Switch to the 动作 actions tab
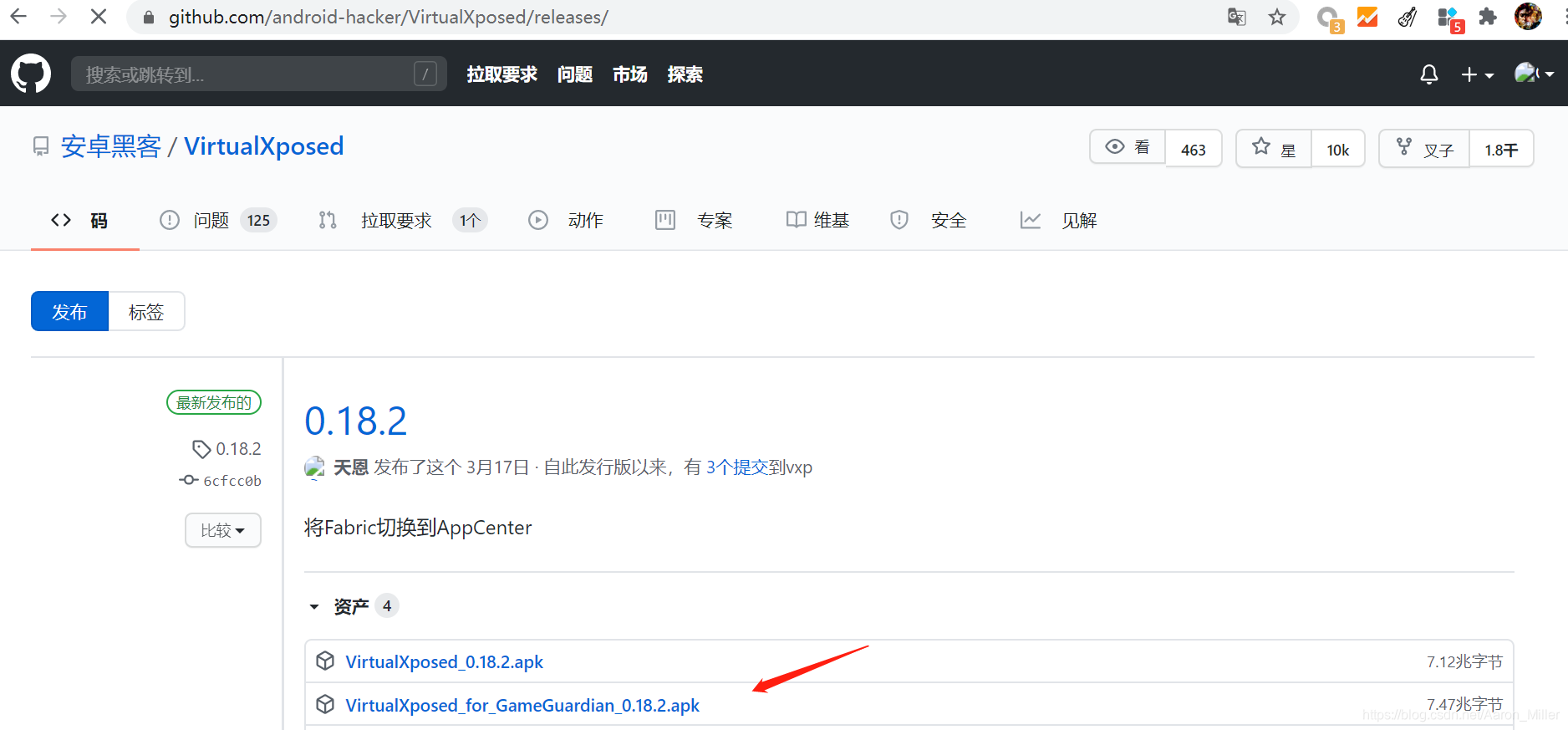 [566, 220]
